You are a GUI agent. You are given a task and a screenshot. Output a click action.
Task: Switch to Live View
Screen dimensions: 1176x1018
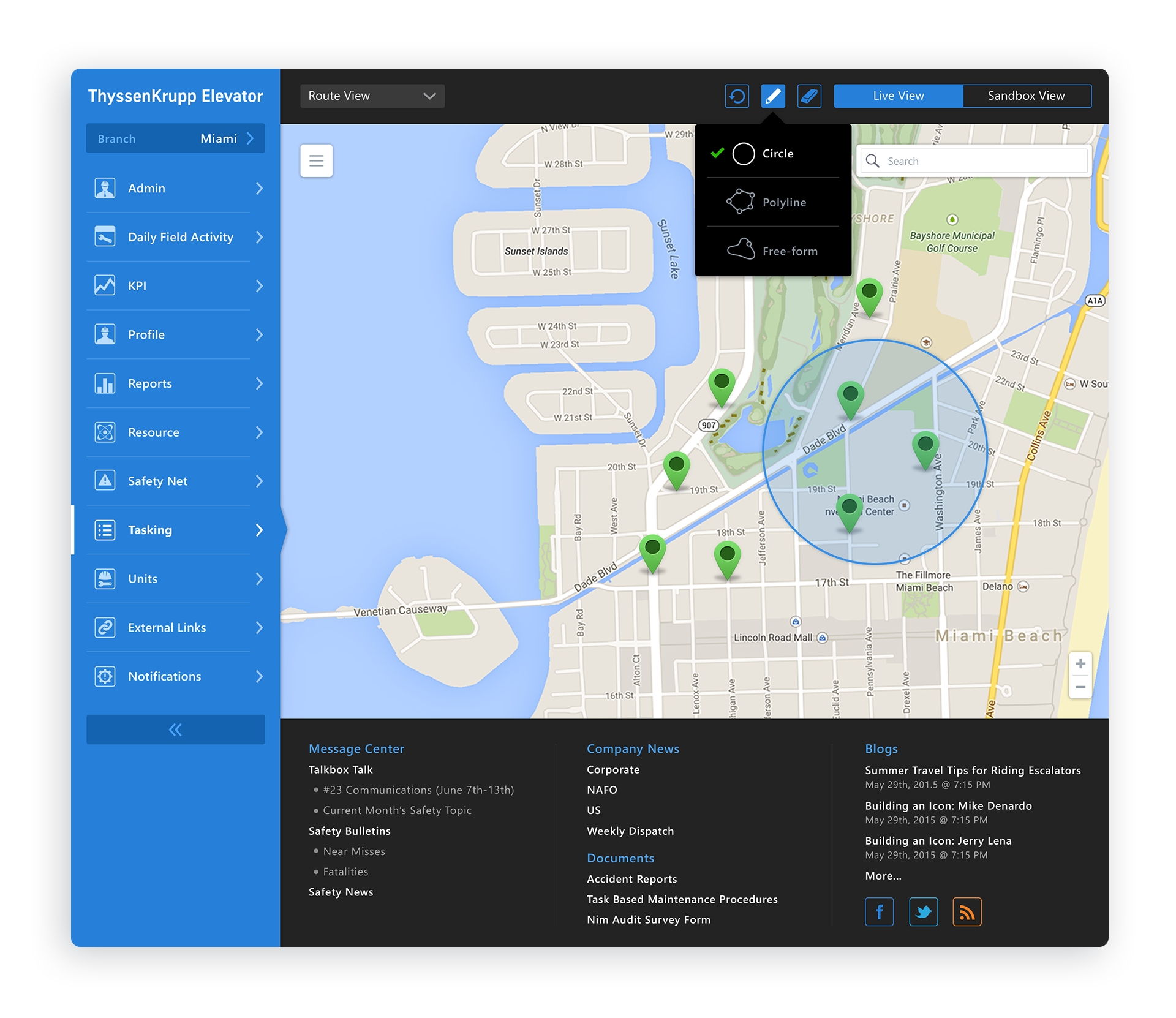click(x=899, y=96)
